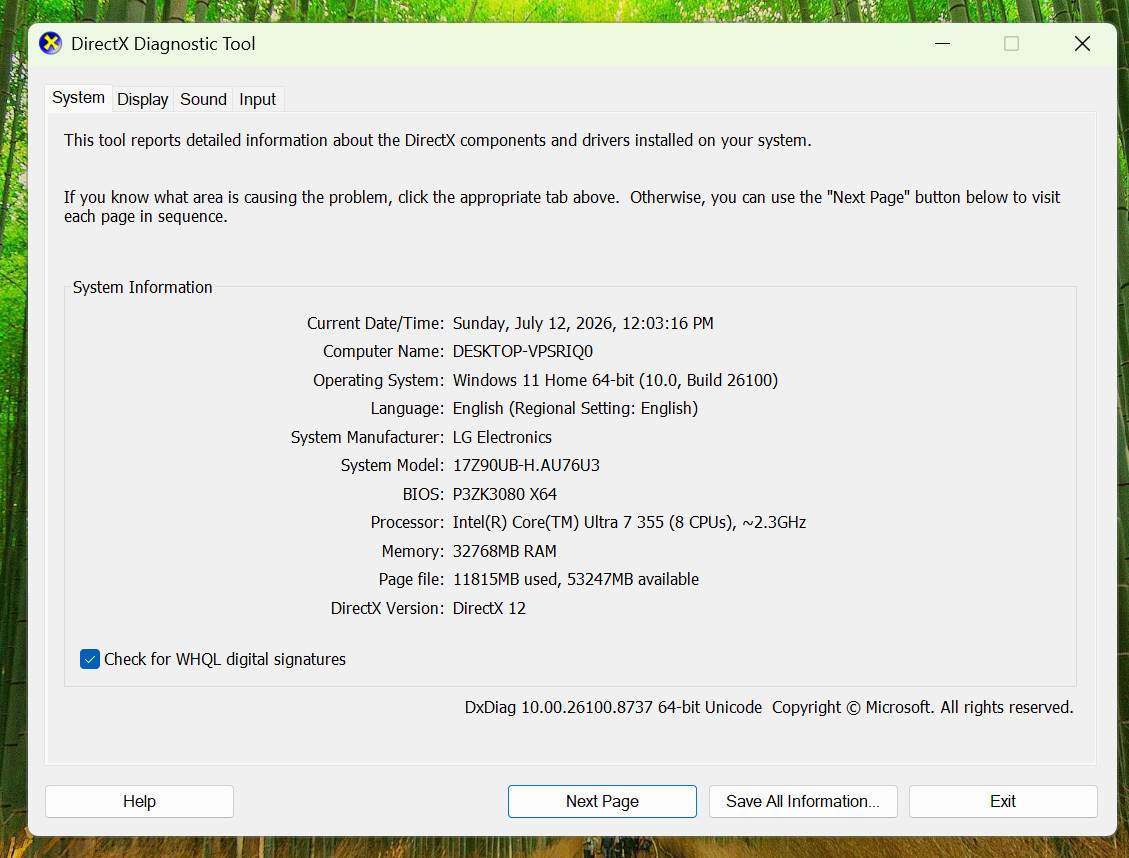Click page file 11815MB used value

(576, 579)
